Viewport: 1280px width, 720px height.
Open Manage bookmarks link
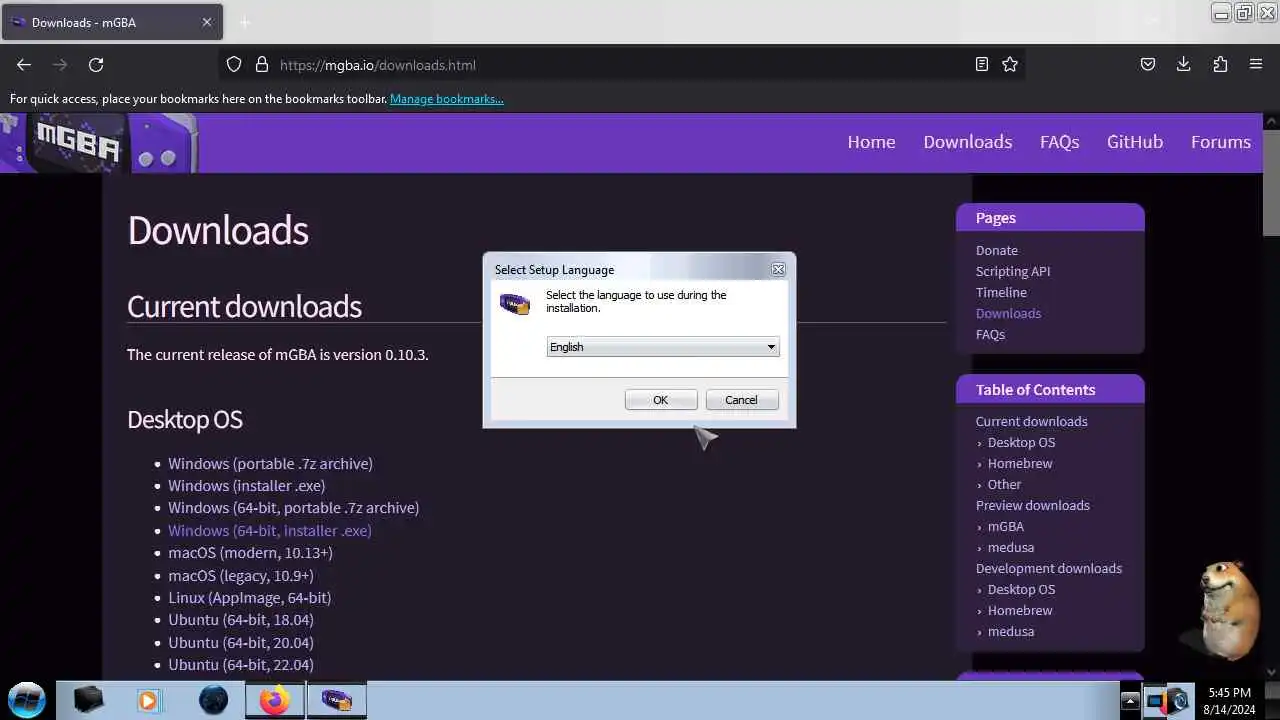pyautogui.click(x=446, y=99)
